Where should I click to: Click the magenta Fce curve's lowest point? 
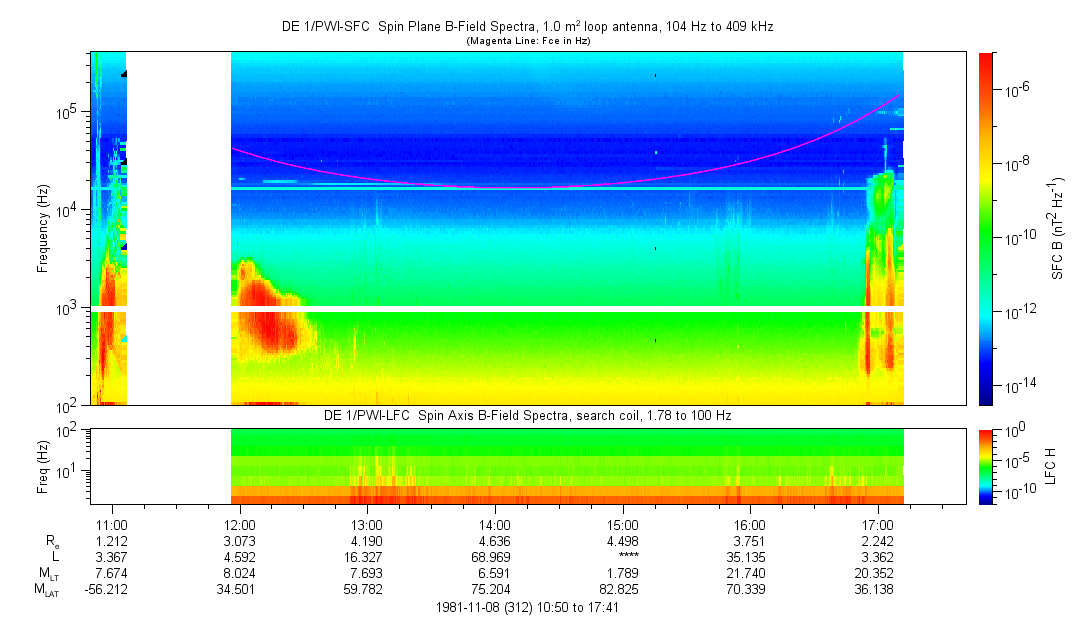point(500,187)
